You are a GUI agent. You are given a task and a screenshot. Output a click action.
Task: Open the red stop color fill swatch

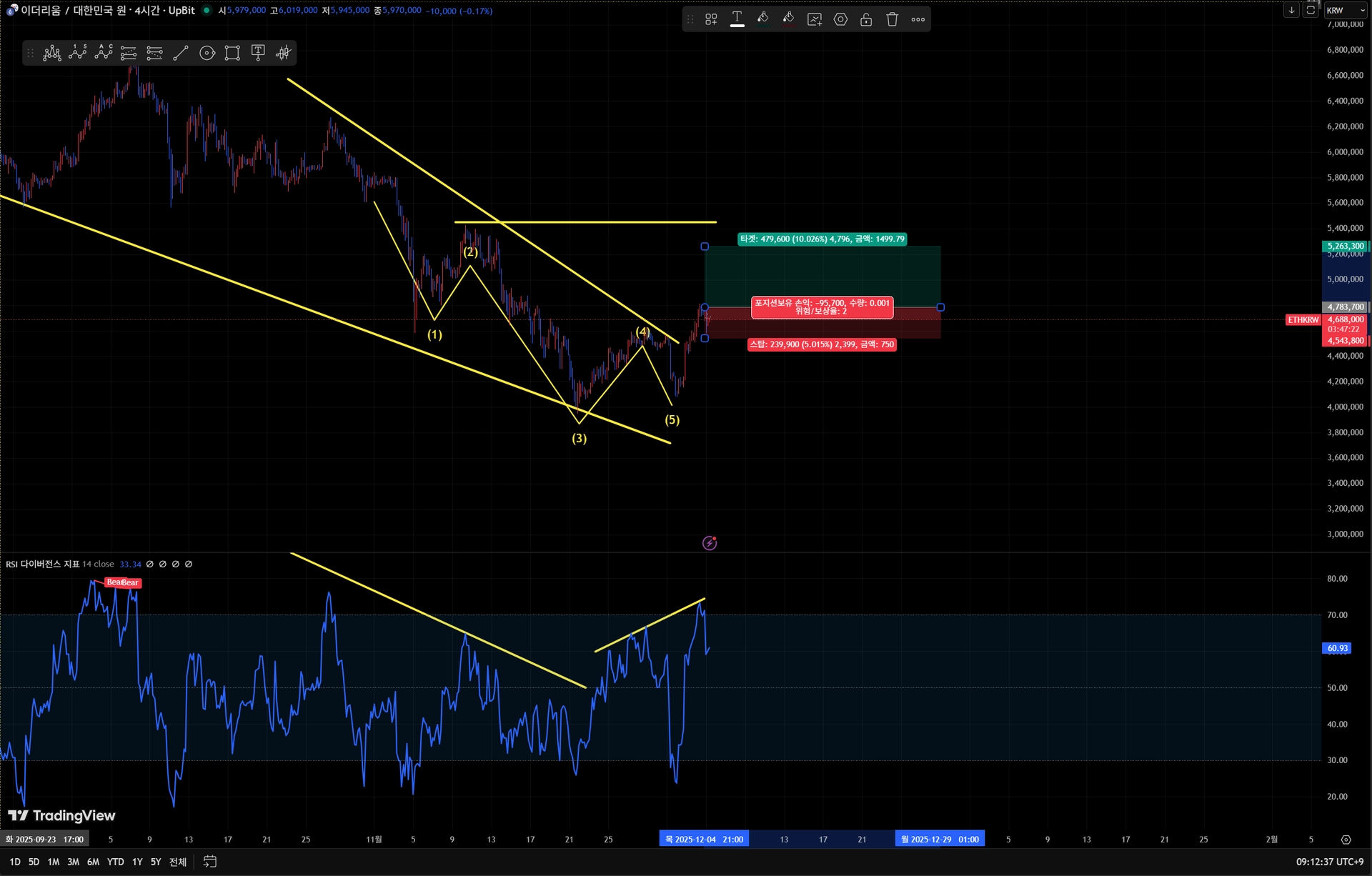tap(788, 19)
